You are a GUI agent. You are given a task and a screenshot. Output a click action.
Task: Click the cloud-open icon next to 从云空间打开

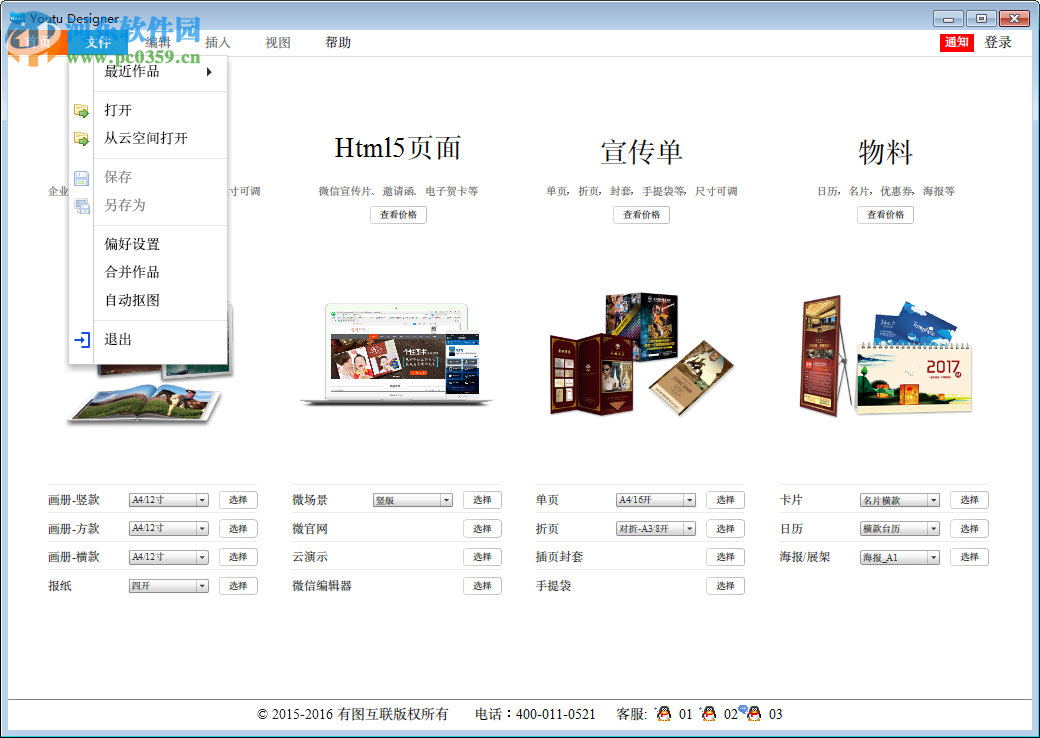83,139
